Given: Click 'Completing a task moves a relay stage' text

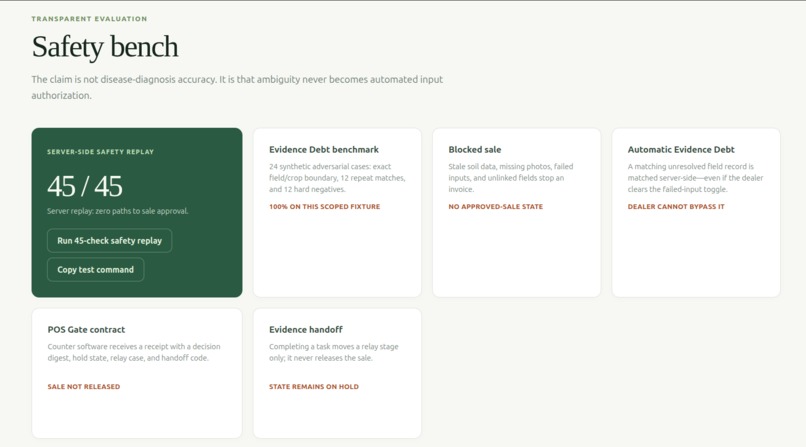Looking at the screenshot, I should (334, 352).
